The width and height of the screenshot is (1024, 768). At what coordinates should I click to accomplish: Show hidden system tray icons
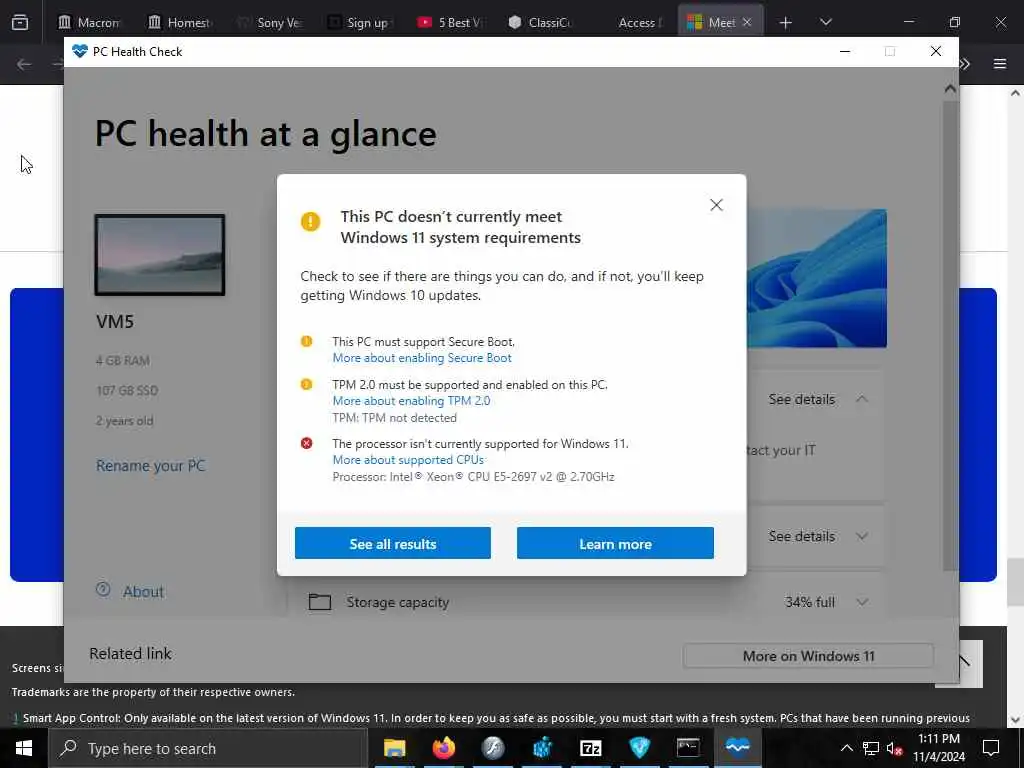tap(846, 748)
